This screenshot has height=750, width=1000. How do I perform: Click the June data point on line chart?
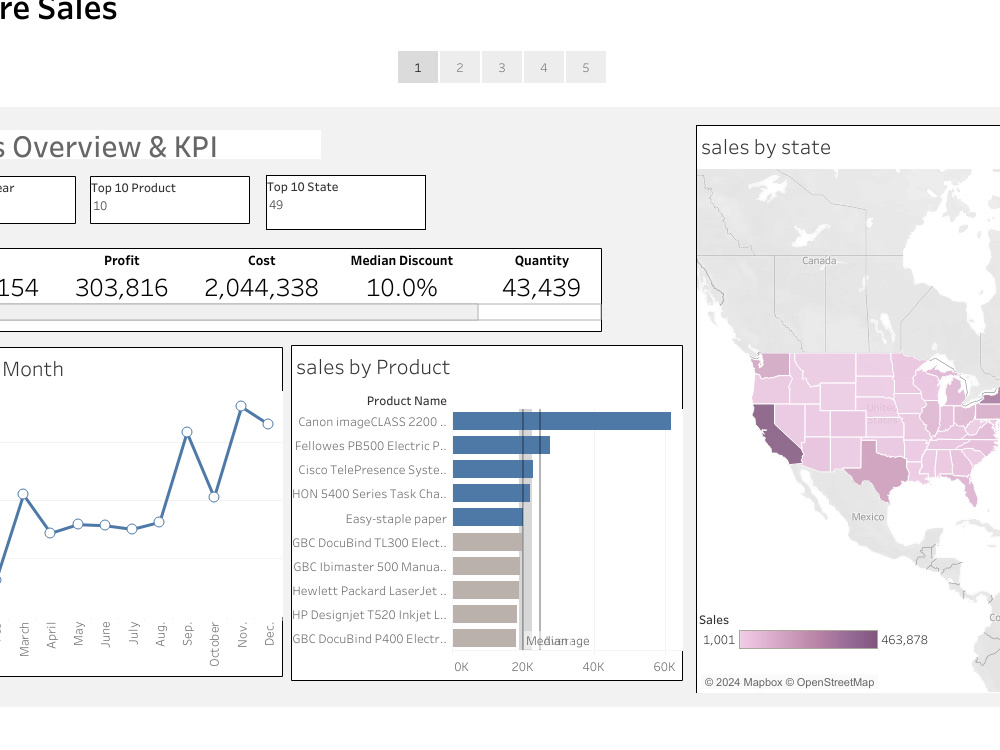(x=105, y=526)
